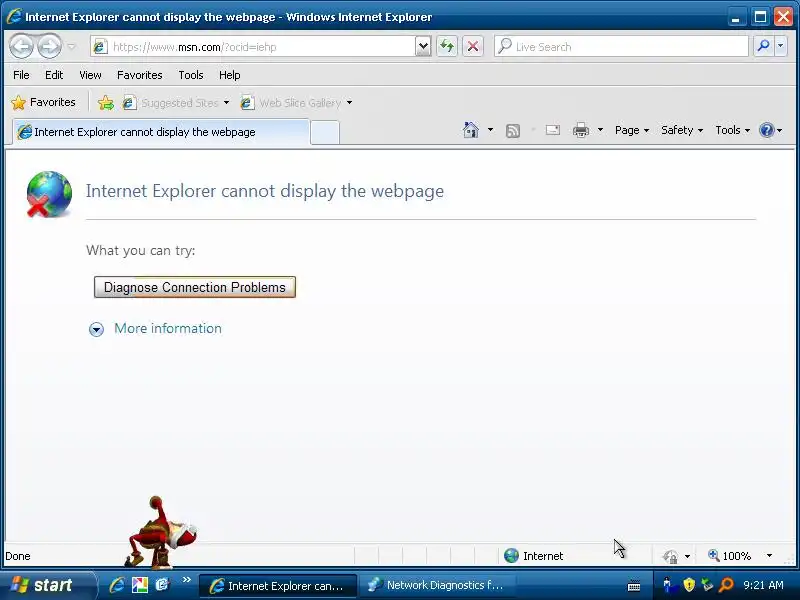Expand the zoom level dropdown arrow
Viewport: 800px width, 600px height.
tap(769, 556)
